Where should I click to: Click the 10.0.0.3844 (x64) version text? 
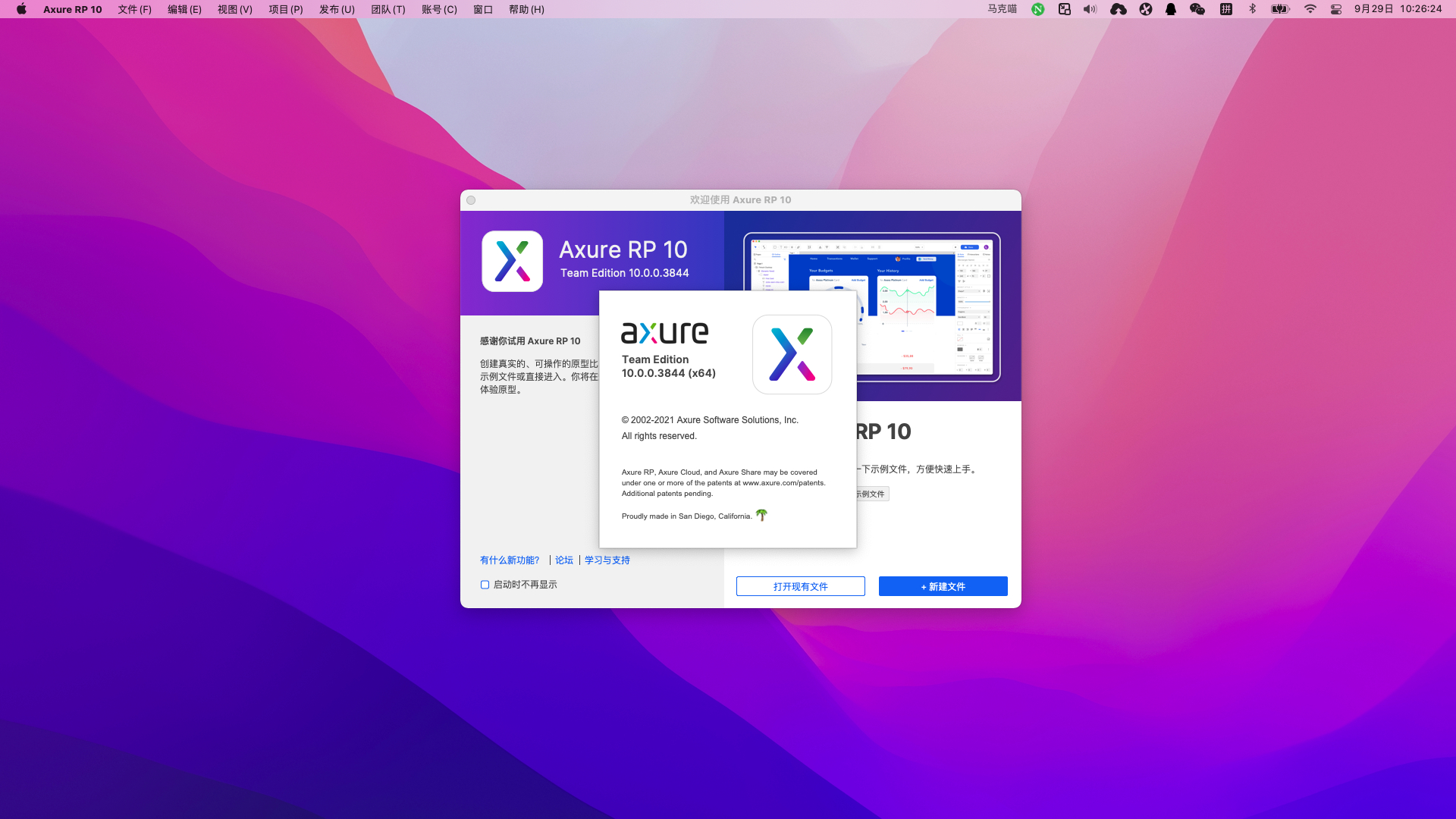pyautogui.click(x=669, y=373)
